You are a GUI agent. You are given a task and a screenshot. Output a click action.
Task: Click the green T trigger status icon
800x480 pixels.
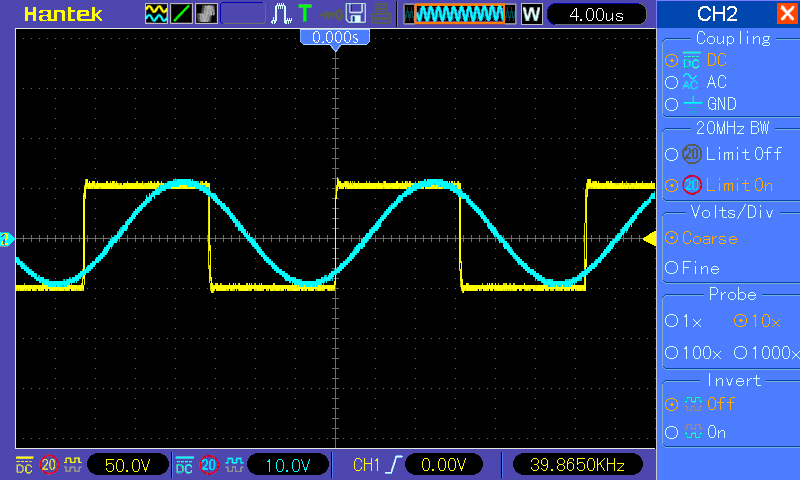coord(305,14)
